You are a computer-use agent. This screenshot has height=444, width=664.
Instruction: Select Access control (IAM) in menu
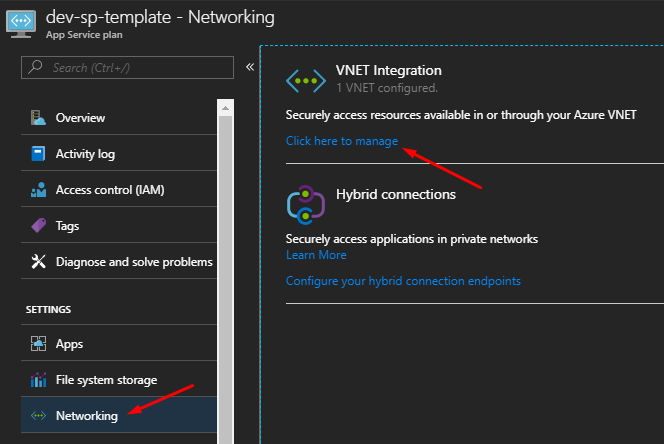(110, 190)
